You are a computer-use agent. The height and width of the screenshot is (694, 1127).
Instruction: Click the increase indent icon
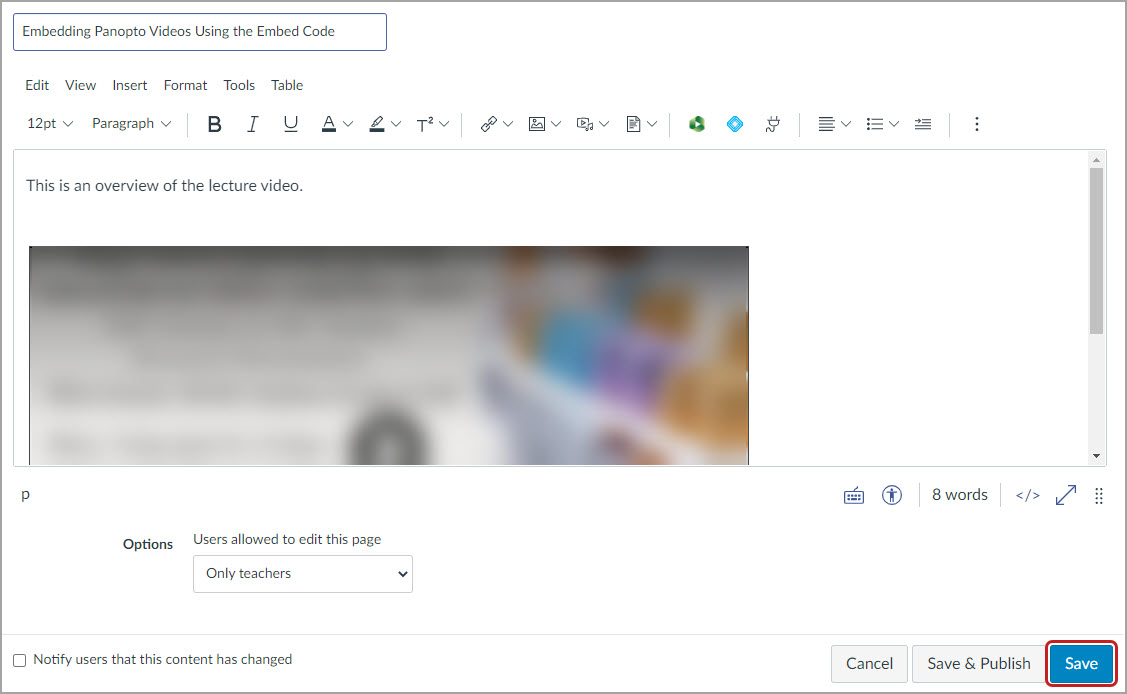[923, 124]
